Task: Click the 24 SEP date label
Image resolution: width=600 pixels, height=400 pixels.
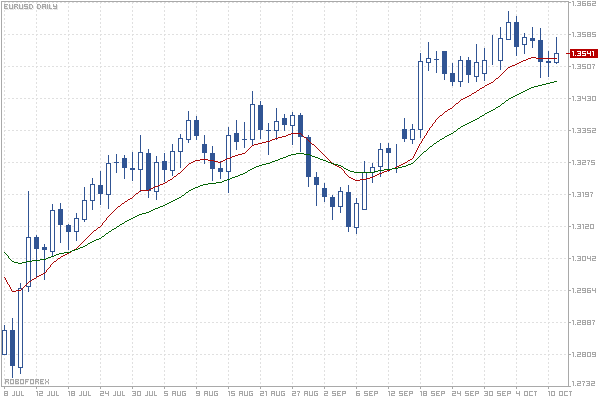Action: click(x=465, y=393)
